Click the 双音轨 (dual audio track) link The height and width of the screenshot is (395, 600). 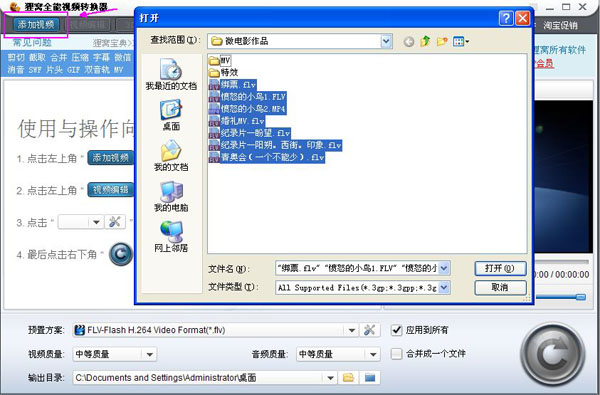coord(97,70)
